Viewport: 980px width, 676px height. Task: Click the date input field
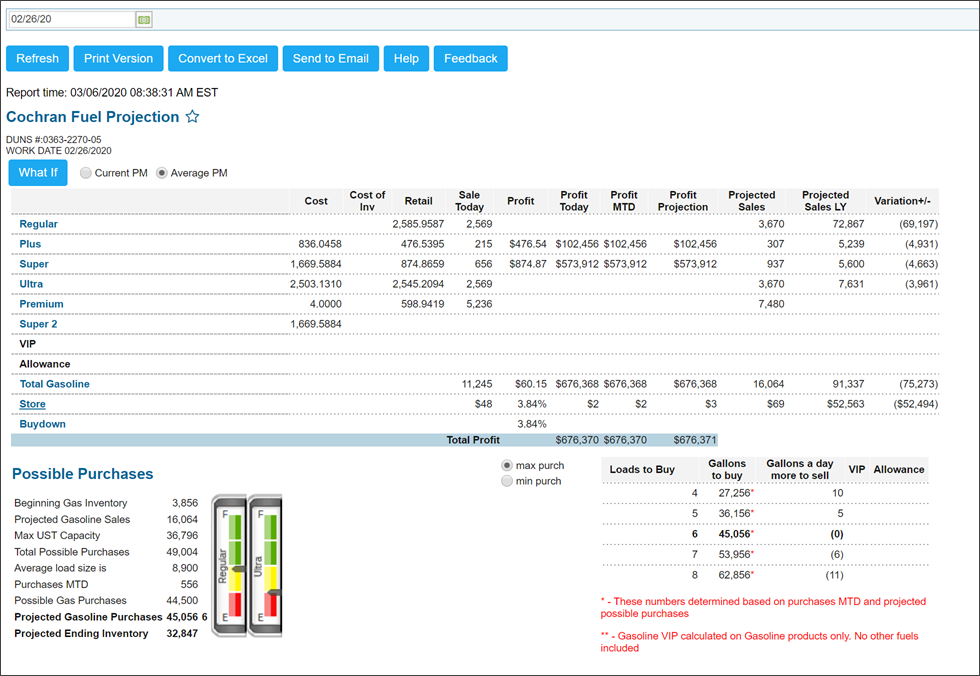click(71, 19)
